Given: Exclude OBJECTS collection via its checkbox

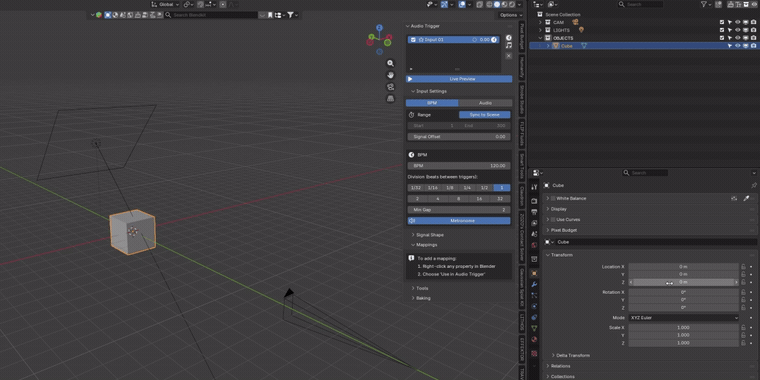Looking at the screenshot, I should click(x=722, y=38).
